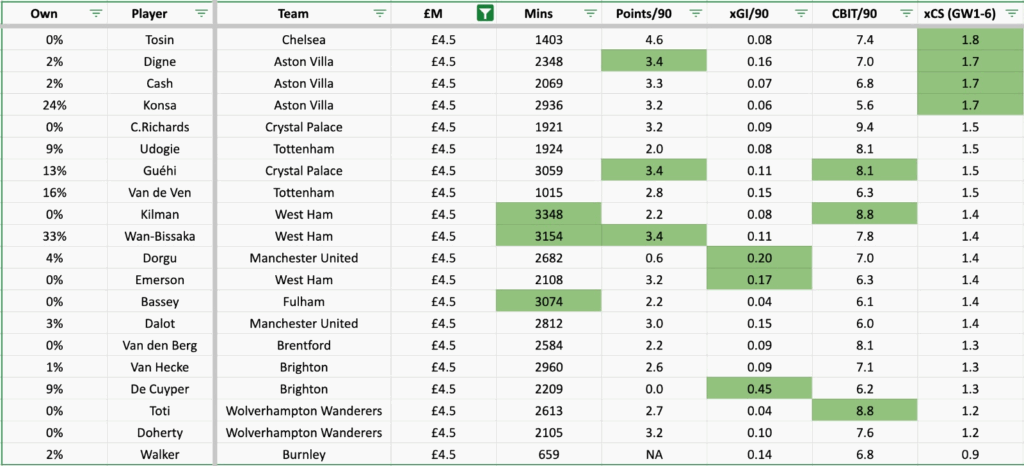
Task: Open the xGI/90 column filter icon
Action: point(798,13)
